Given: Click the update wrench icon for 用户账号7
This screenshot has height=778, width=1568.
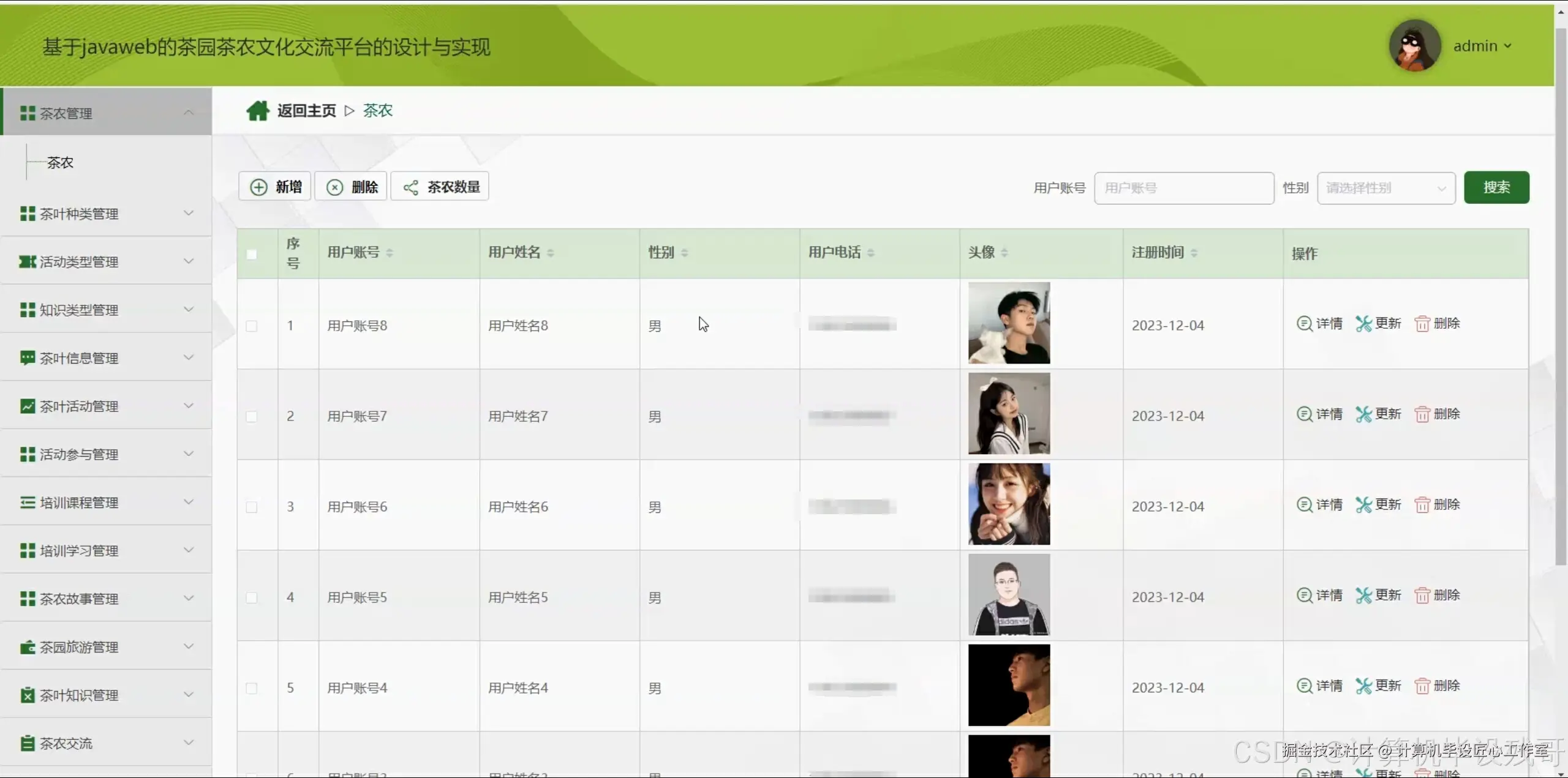Looking at the screenshot, I should (x=1363, y=414).
